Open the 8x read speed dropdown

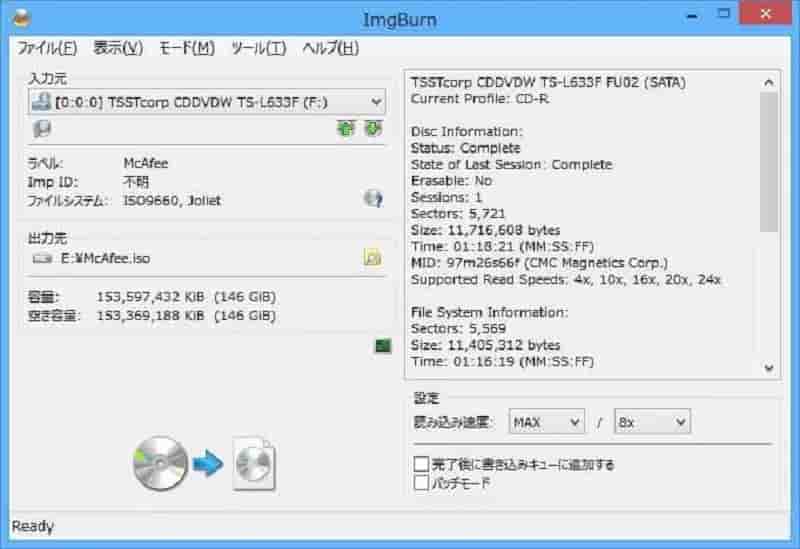(x=653, y=422)
